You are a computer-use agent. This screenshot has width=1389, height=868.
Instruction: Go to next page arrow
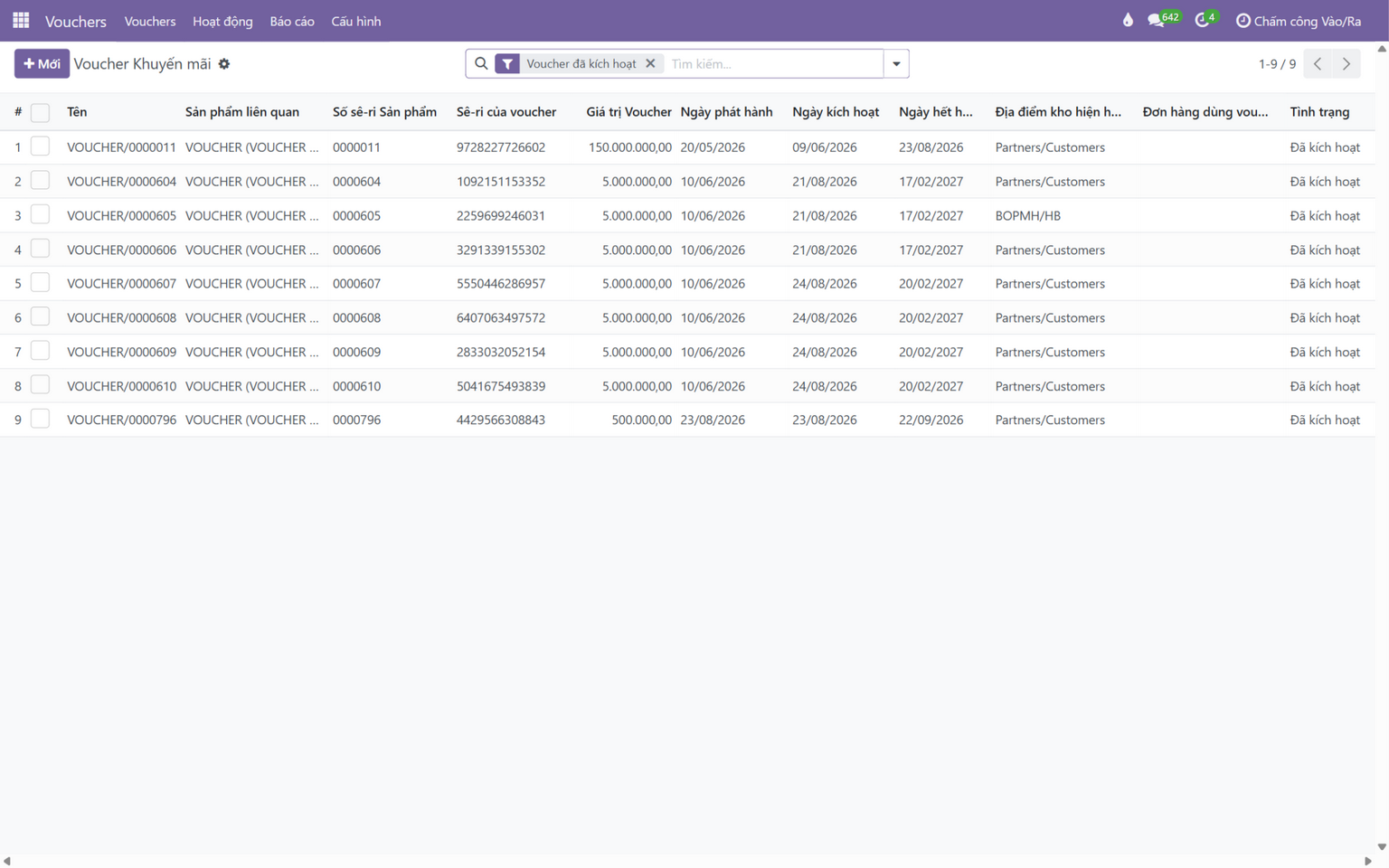pyautogui.click(x=1346, y=64)
